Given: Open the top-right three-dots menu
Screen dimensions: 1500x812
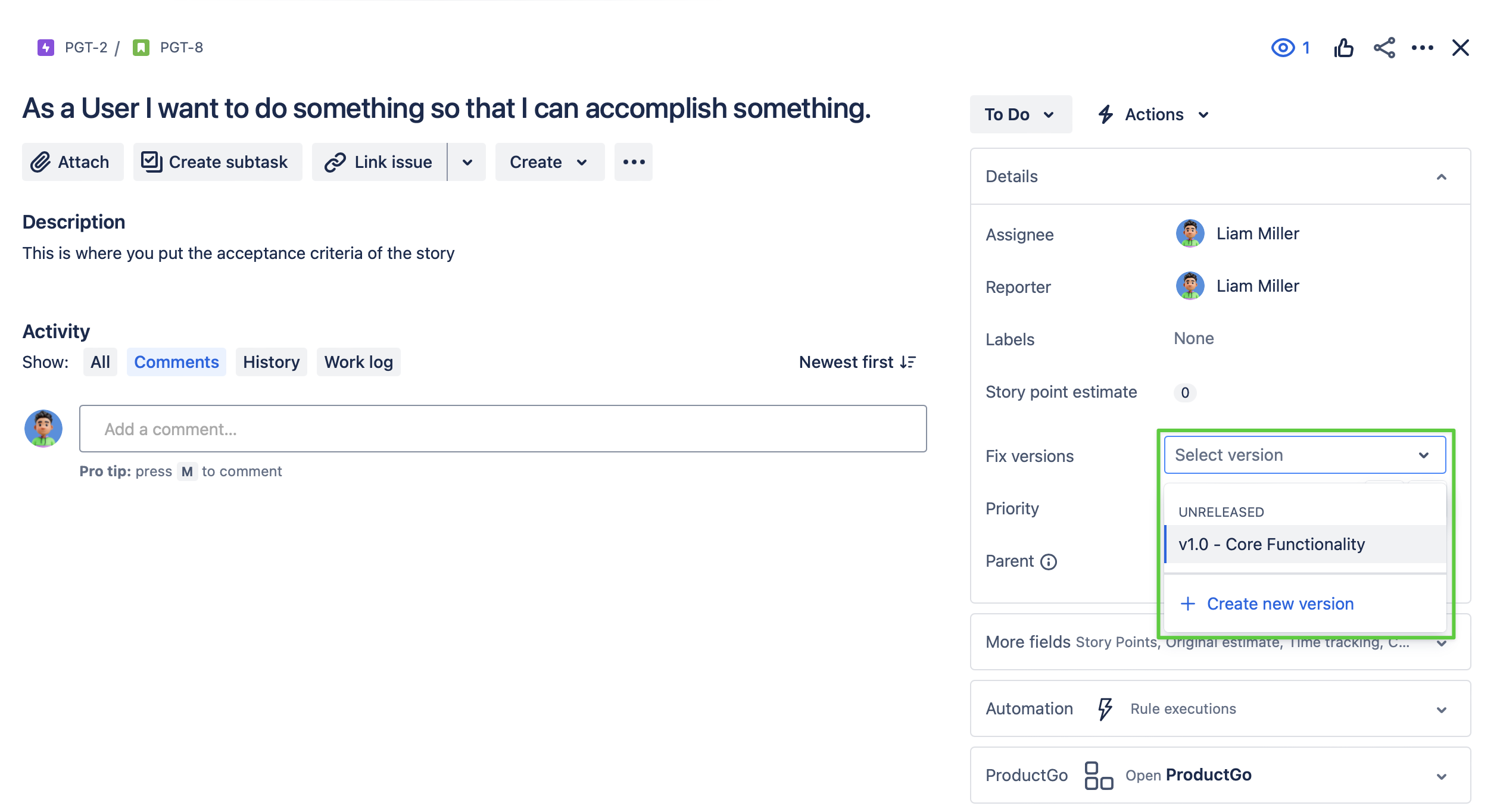Looking at the screenshot, I should pos(1422,48).
